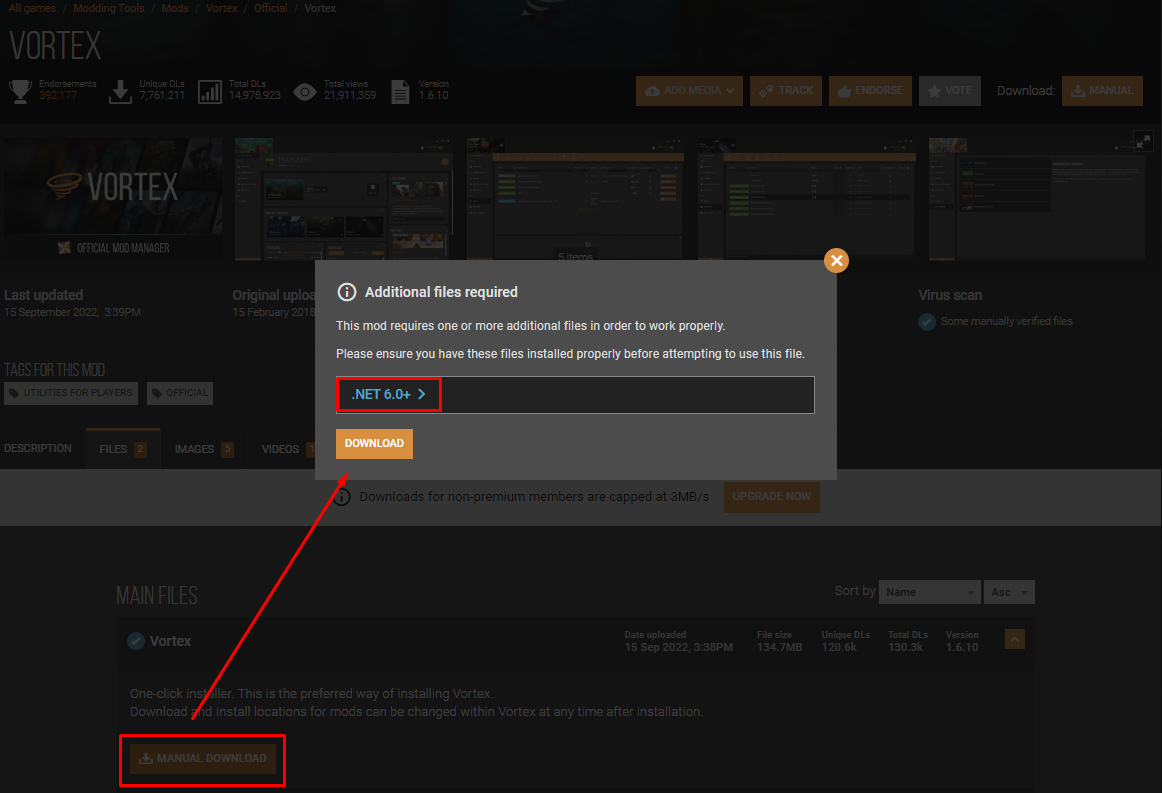Open the gallery thumbnail labeled 5 items
This screenshot has height=793, width=1162.
(x=575, y=199)
